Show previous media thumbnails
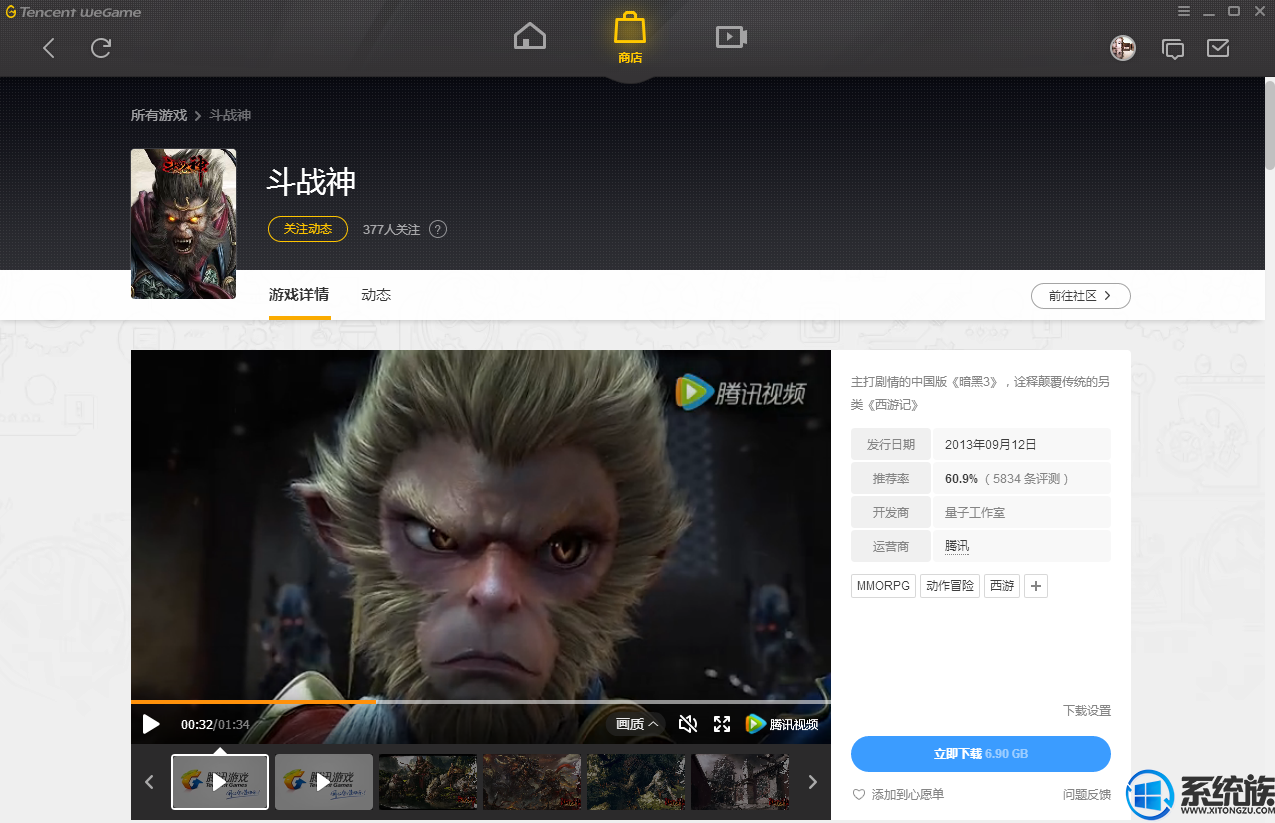Image resolution: width=1275 pixels, height=823 pixels. click(149, 782)
